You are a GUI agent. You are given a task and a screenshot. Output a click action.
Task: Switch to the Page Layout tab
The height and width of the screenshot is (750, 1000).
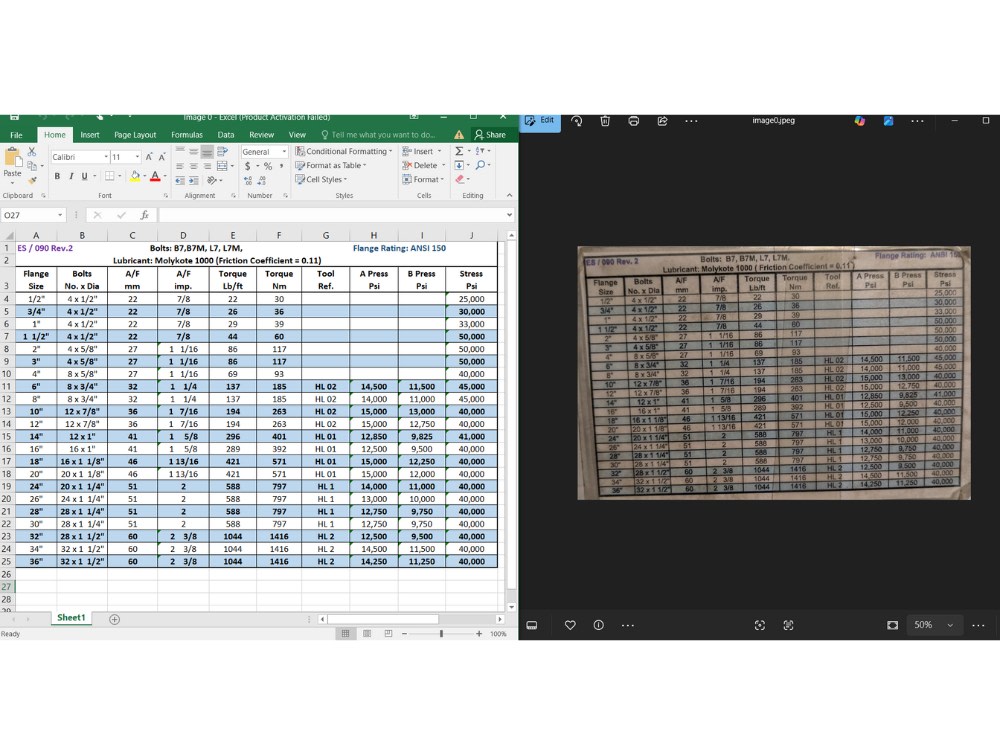click(135, 135)
